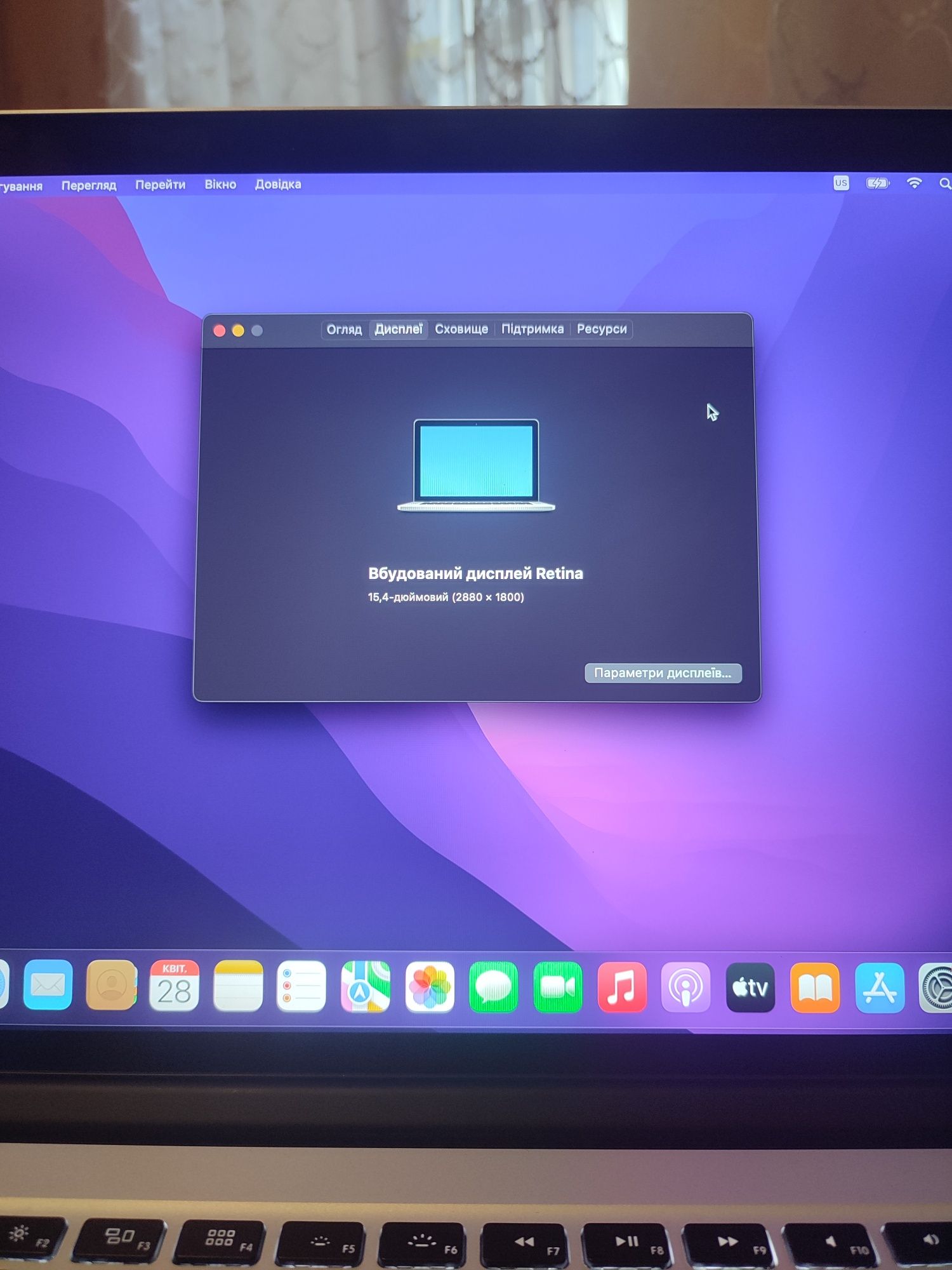Open the App Store in the Dock

(x=880, y=987)
